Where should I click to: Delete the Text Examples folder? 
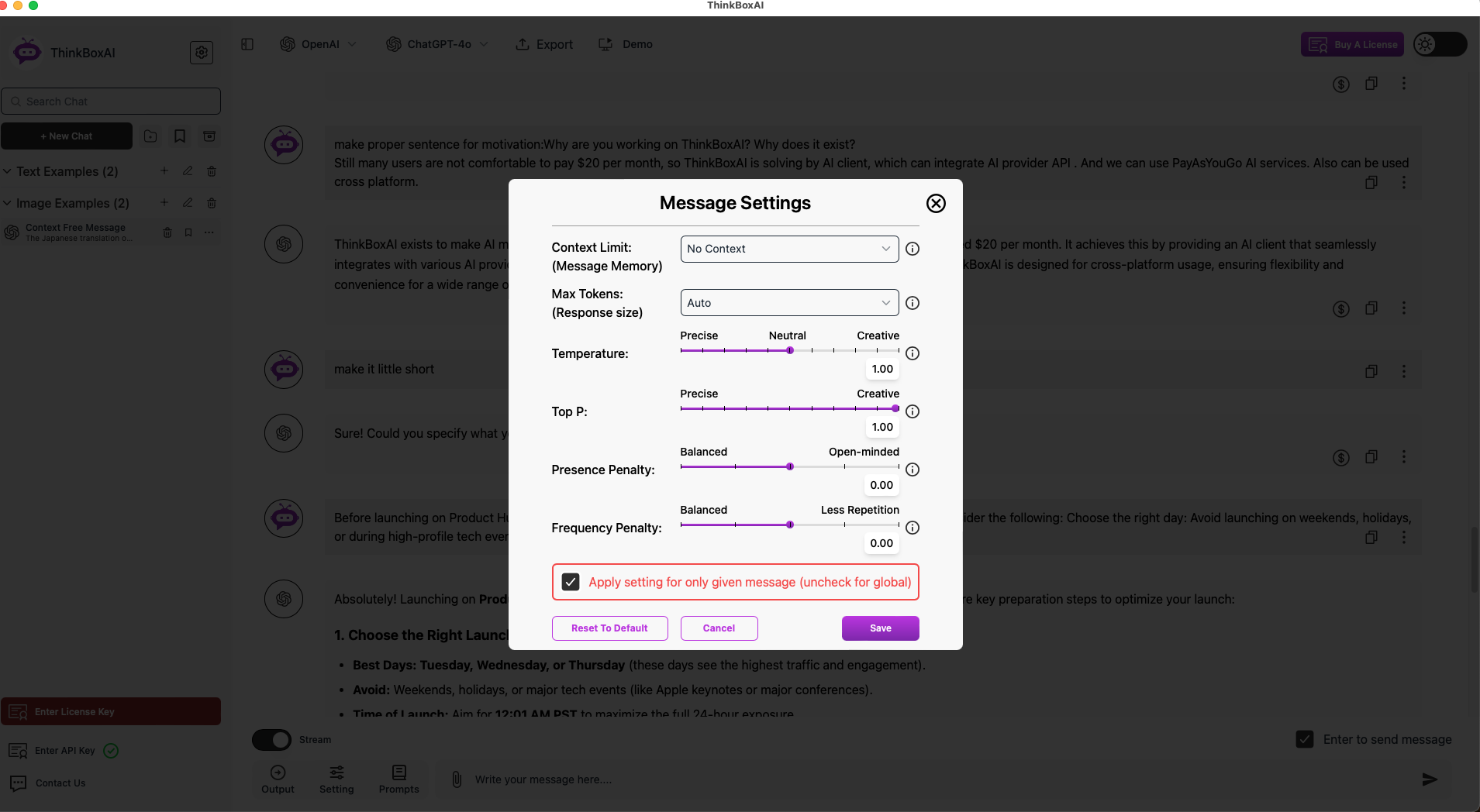212,170
